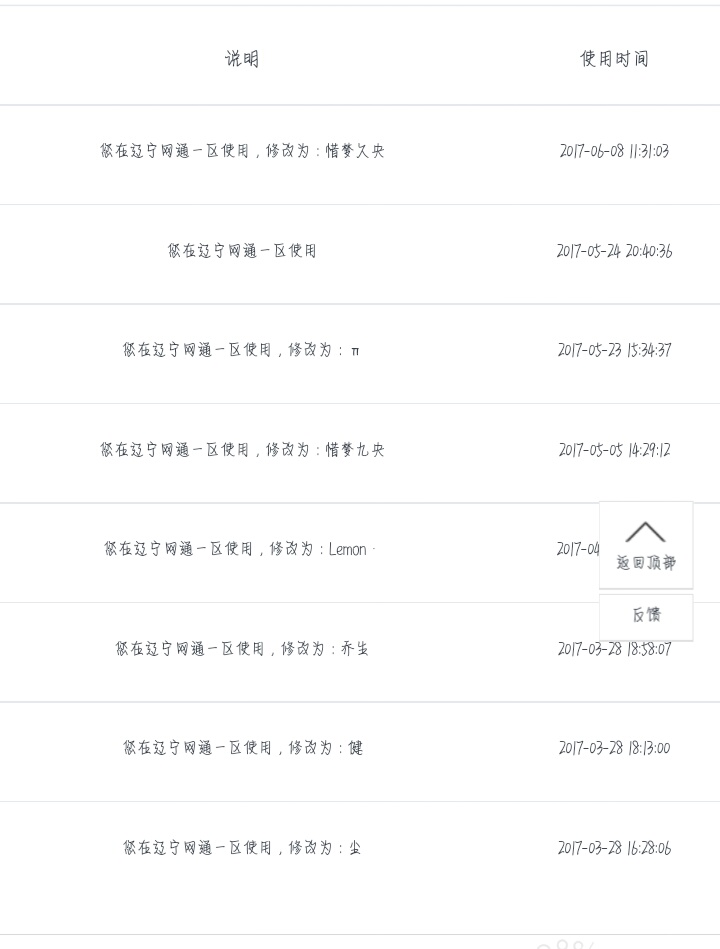
Task: Click the 返回顶部 text label
Action: click(646, 563)
